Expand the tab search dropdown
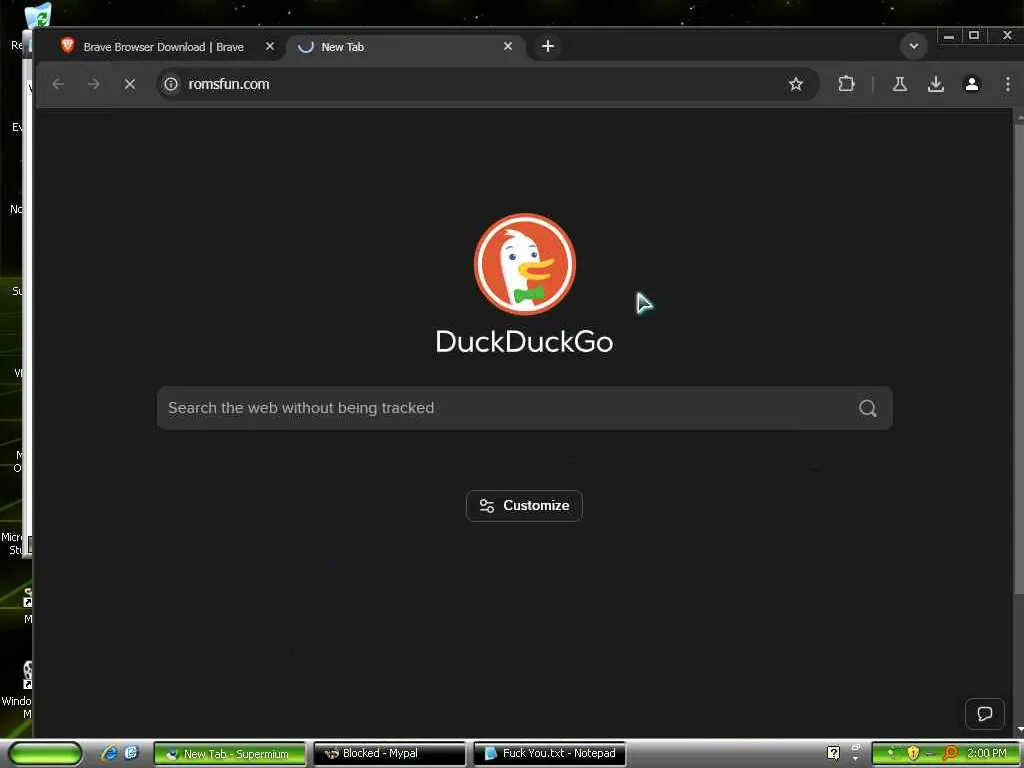This screenshot has height=768, width=1024. [914, 46]
